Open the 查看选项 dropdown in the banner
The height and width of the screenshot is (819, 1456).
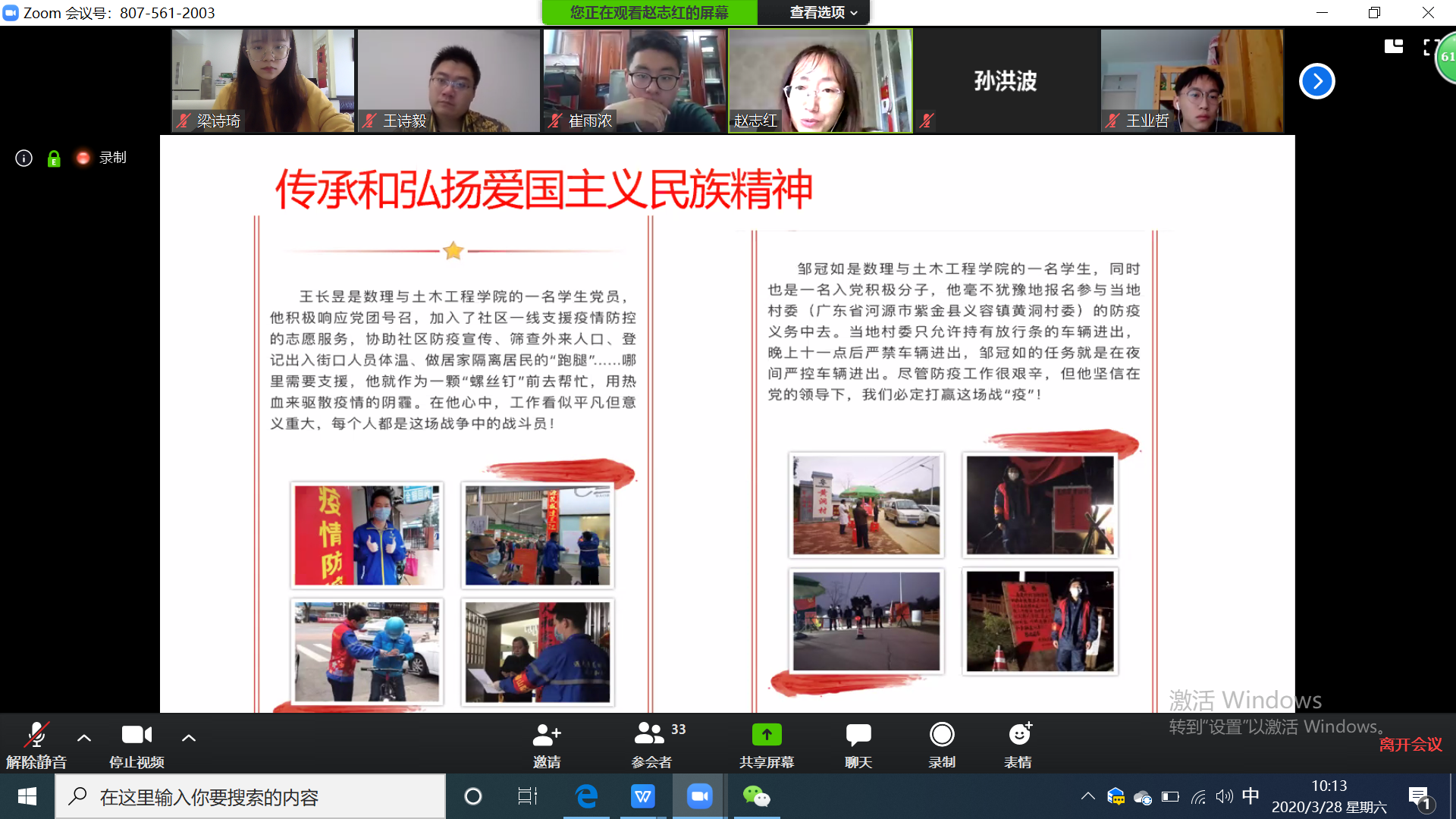(x=813, y=12)
